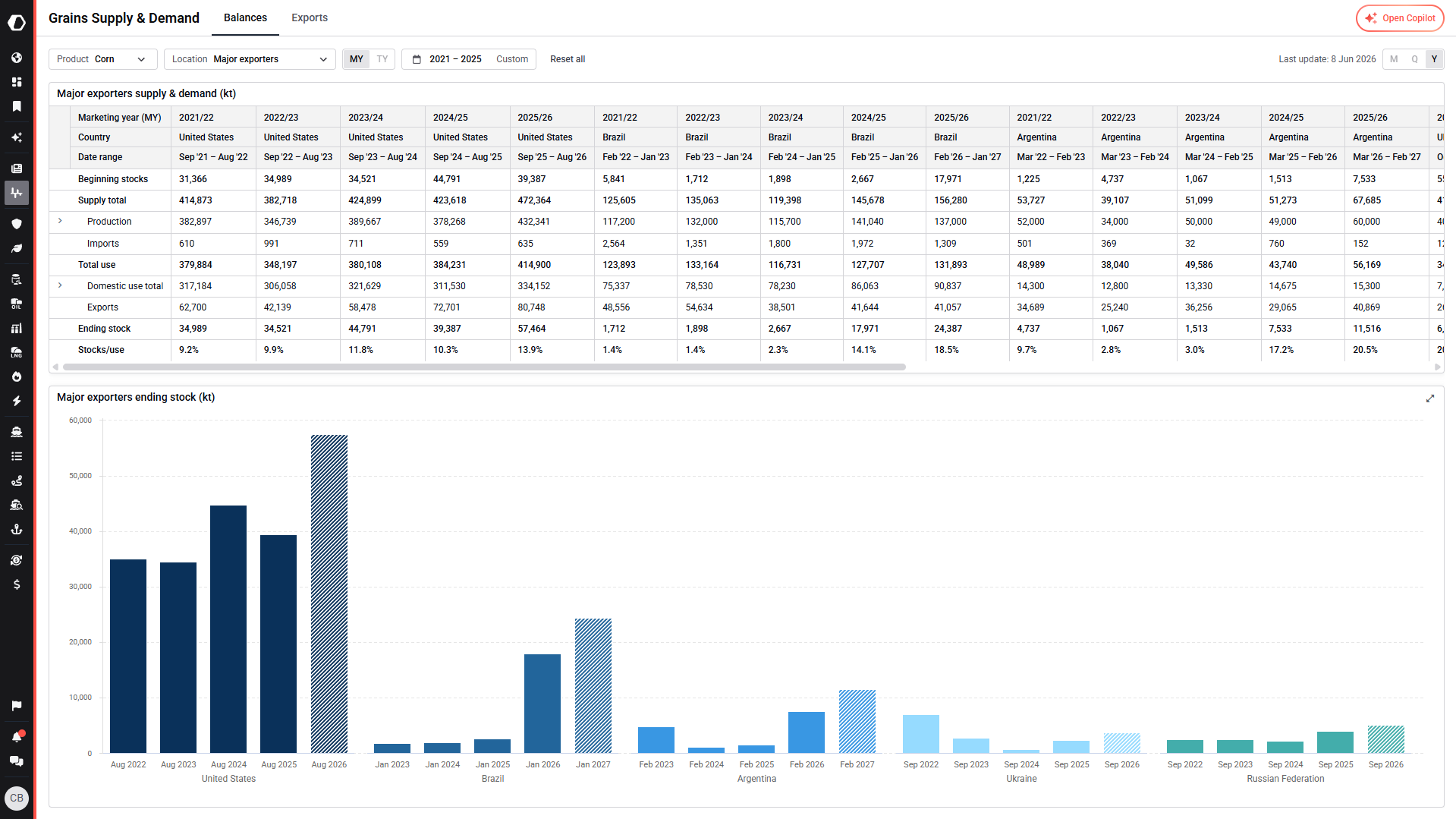1456x819 pixels.
Task: Click the Open Copilot button
Action: coord(1400,18)
